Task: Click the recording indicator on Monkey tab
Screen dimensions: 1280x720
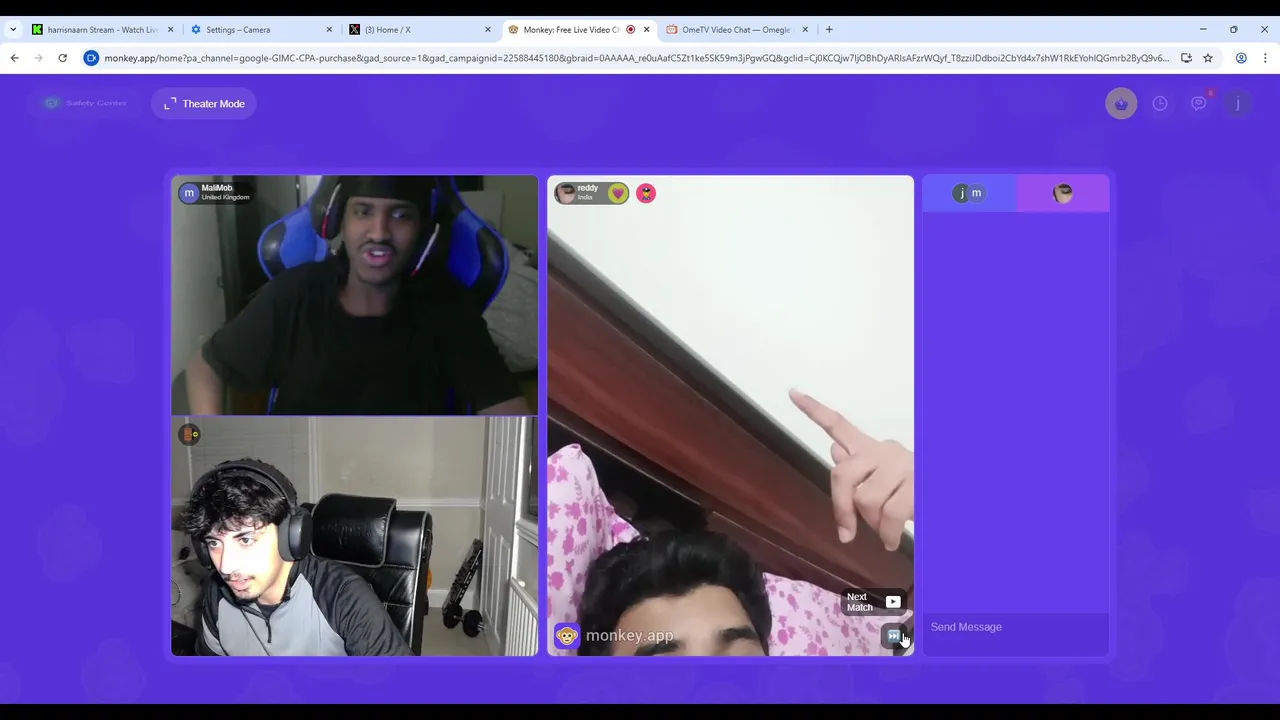Action: coord(630,30)
